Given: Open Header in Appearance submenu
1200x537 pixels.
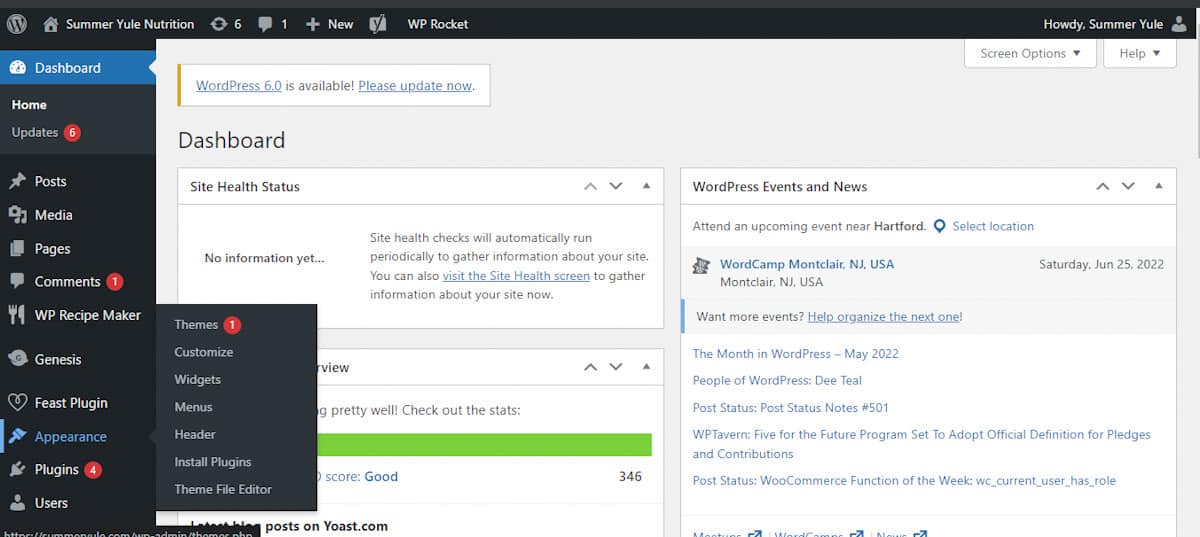Looking at the screenshot, I should point(194,434).
